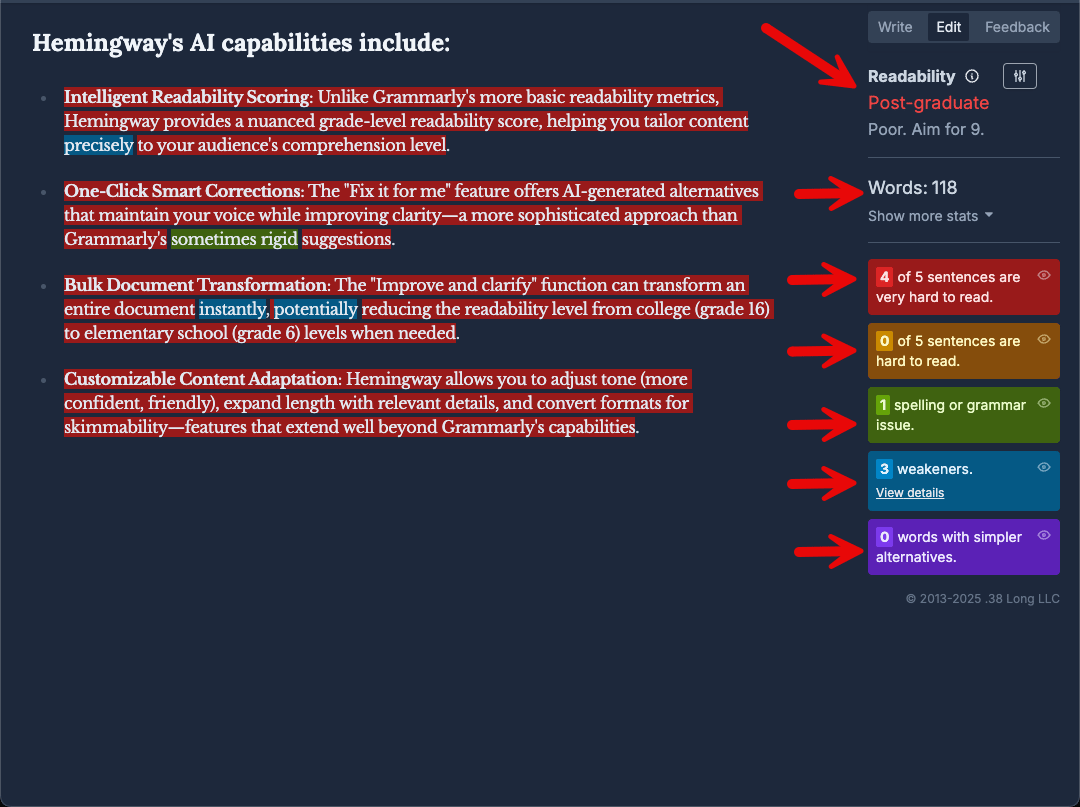Click the 'Post-graduate' readability grade
The height and width of the screenshot is (807, 1080).
[928, 103]
